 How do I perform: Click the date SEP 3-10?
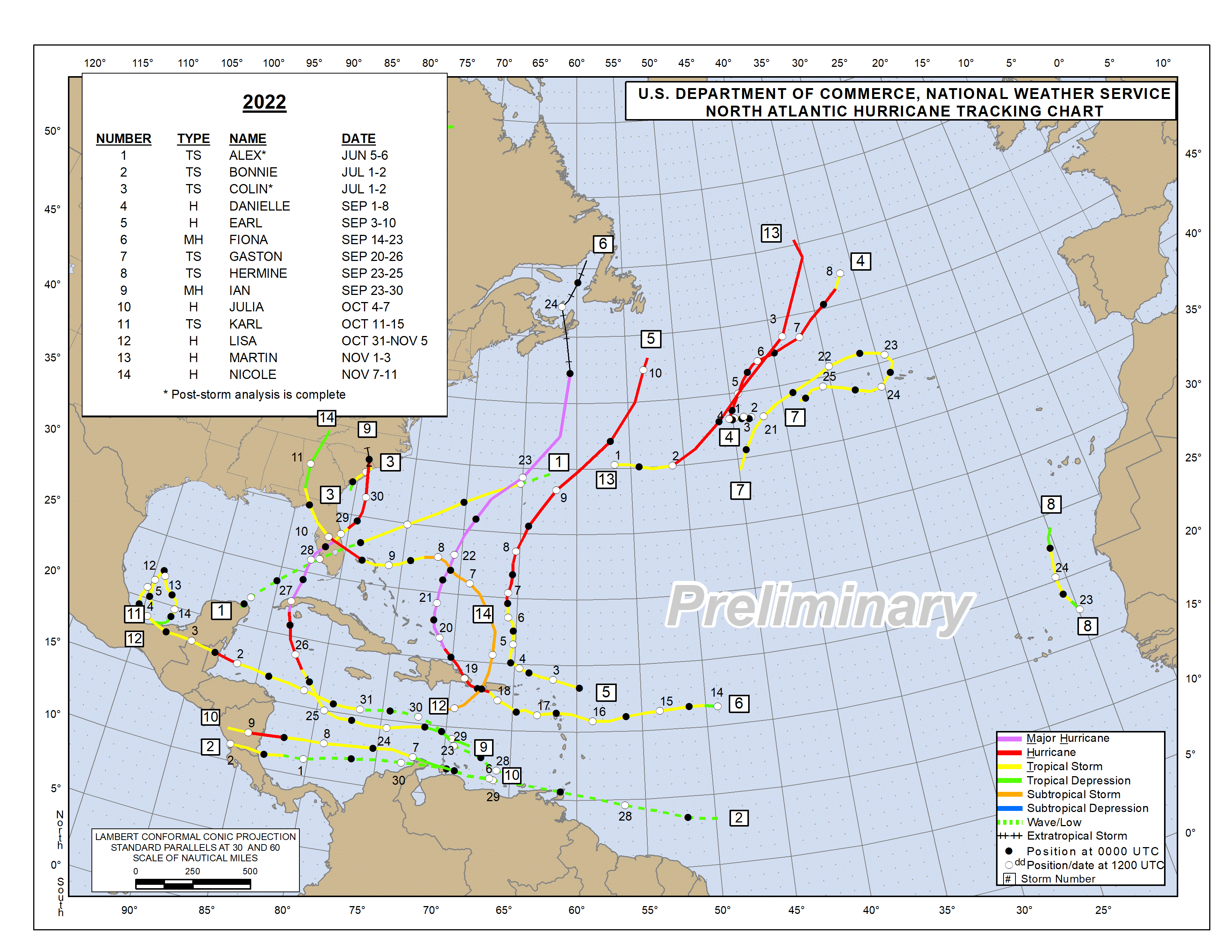click(x=368, y=223)
